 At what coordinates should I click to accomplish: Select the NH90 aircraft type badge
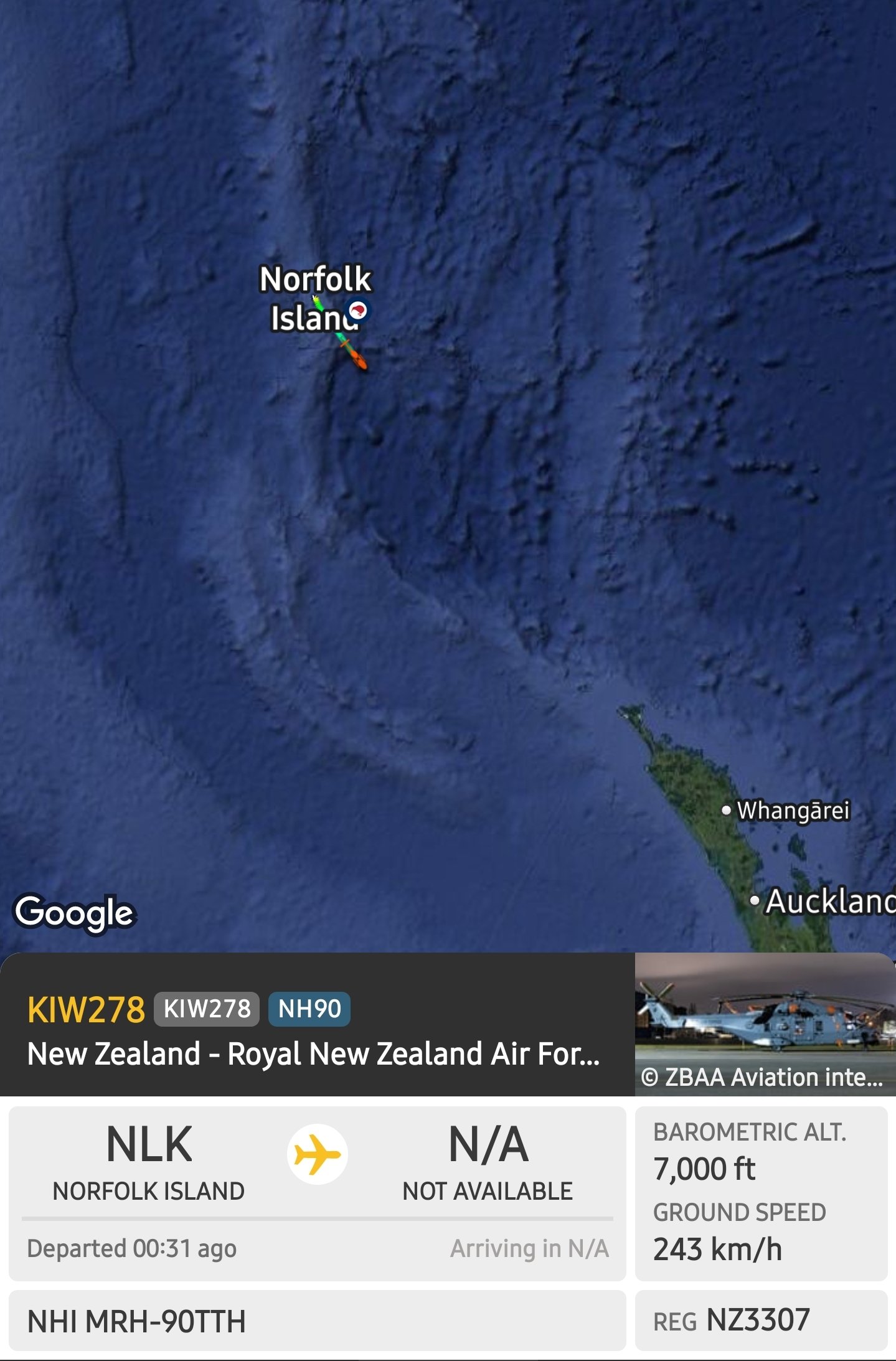pyautogui.click(x=309, y=1009)
